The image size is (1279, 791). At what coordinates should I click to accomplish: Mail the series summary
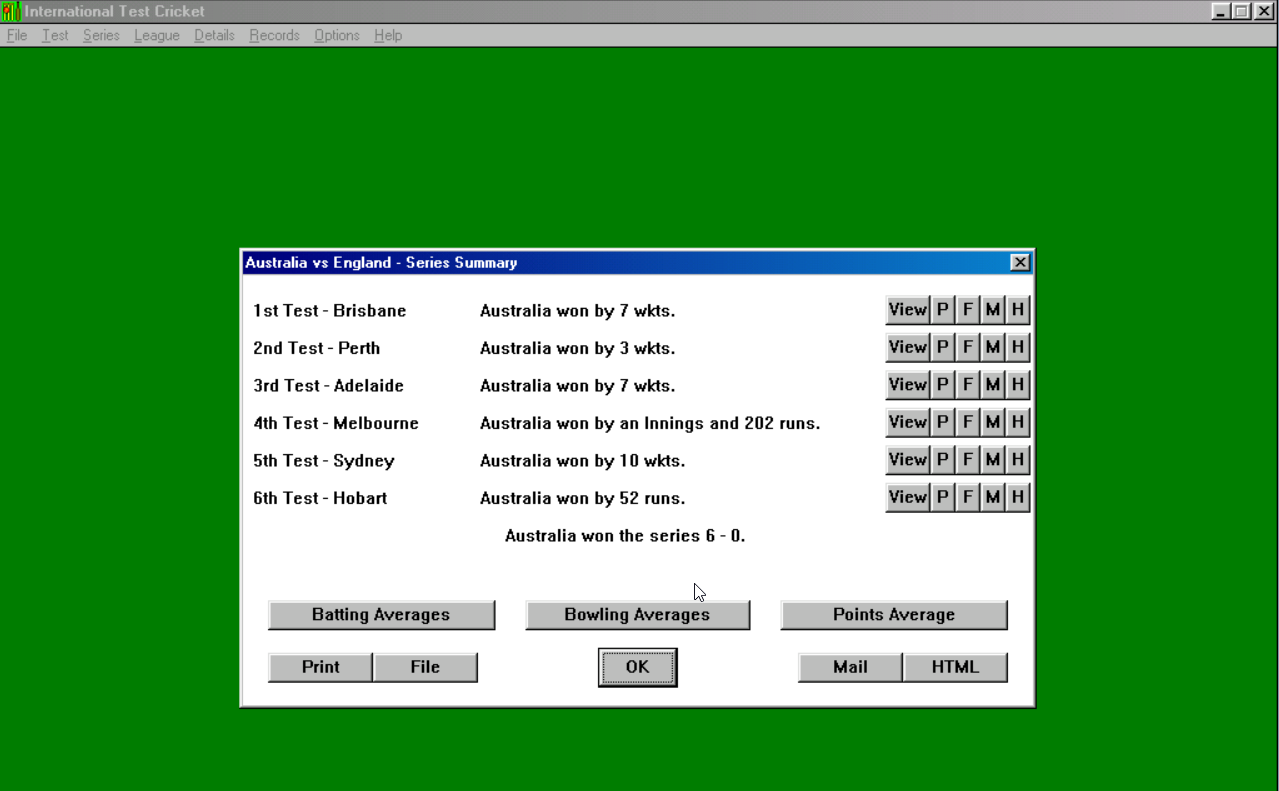click(850, 667)
